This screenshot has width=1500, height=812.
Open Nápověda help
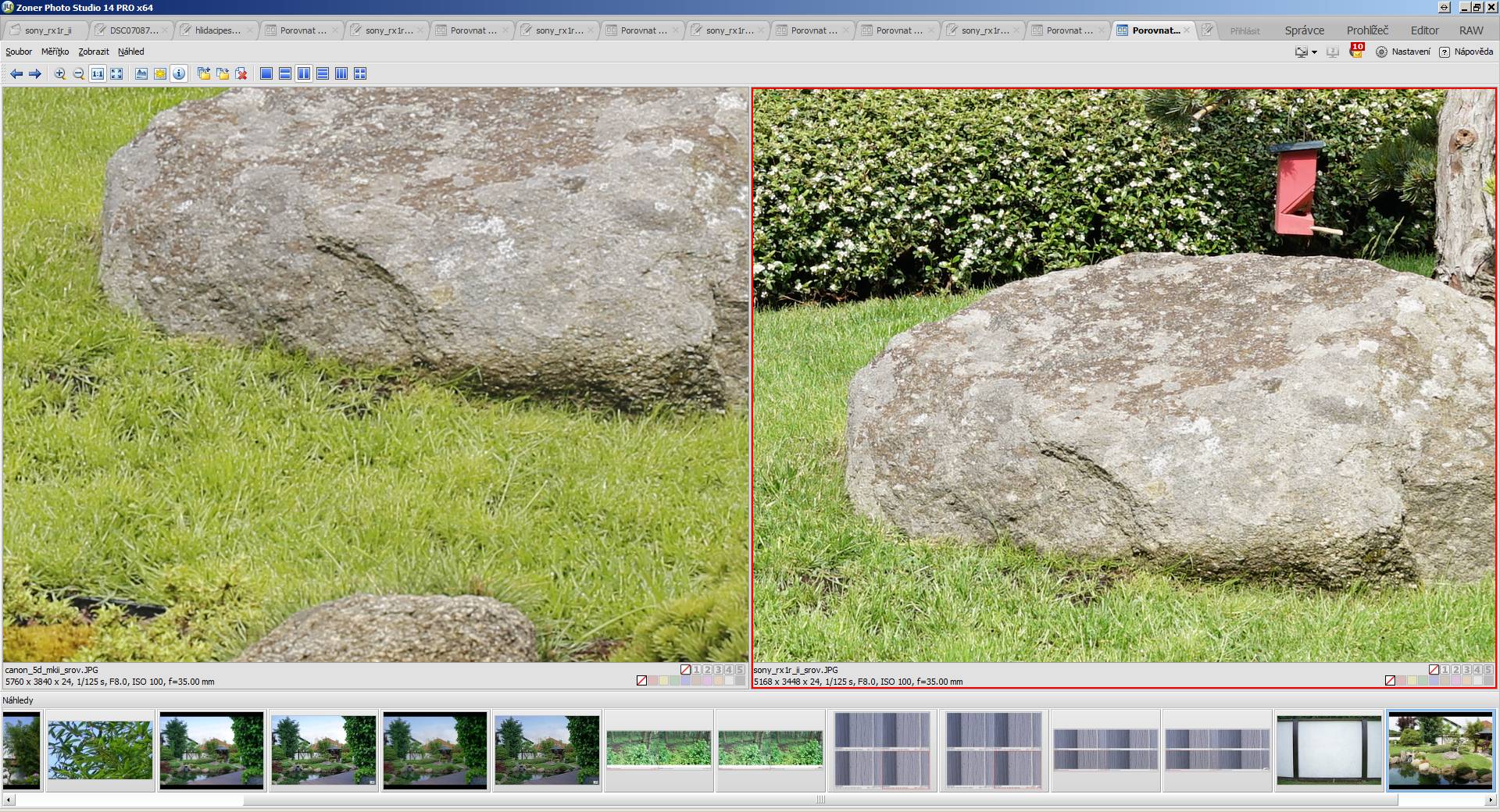[x=1466, y=52]
